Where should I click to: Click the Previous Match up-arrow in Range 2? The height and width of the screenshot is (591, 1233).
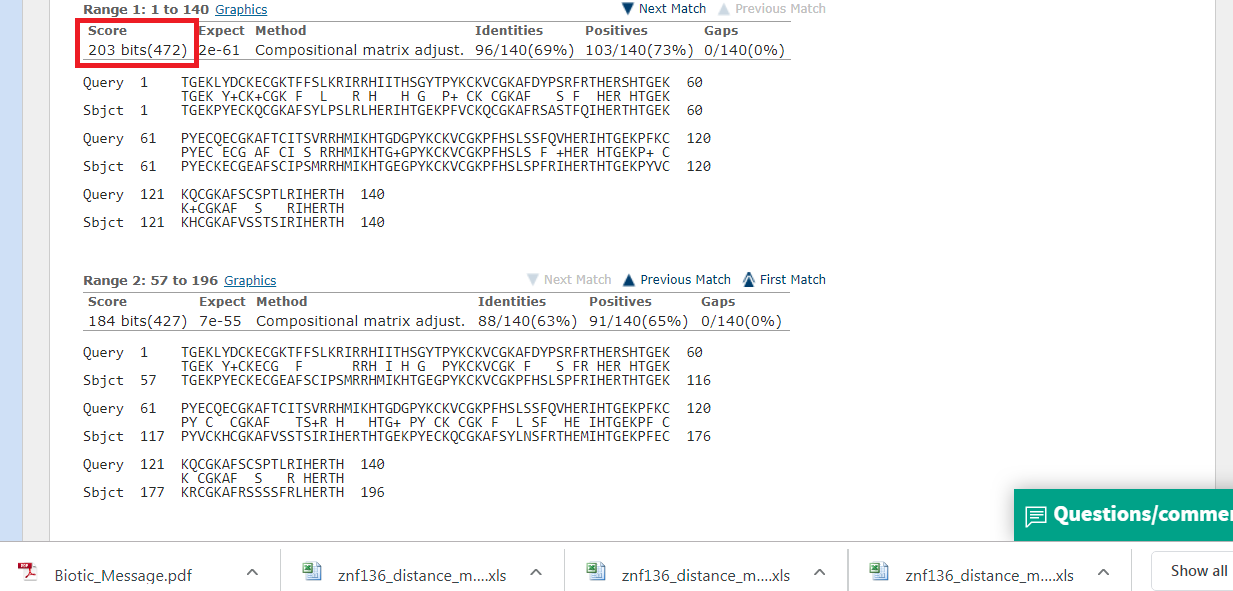[629, 280]
